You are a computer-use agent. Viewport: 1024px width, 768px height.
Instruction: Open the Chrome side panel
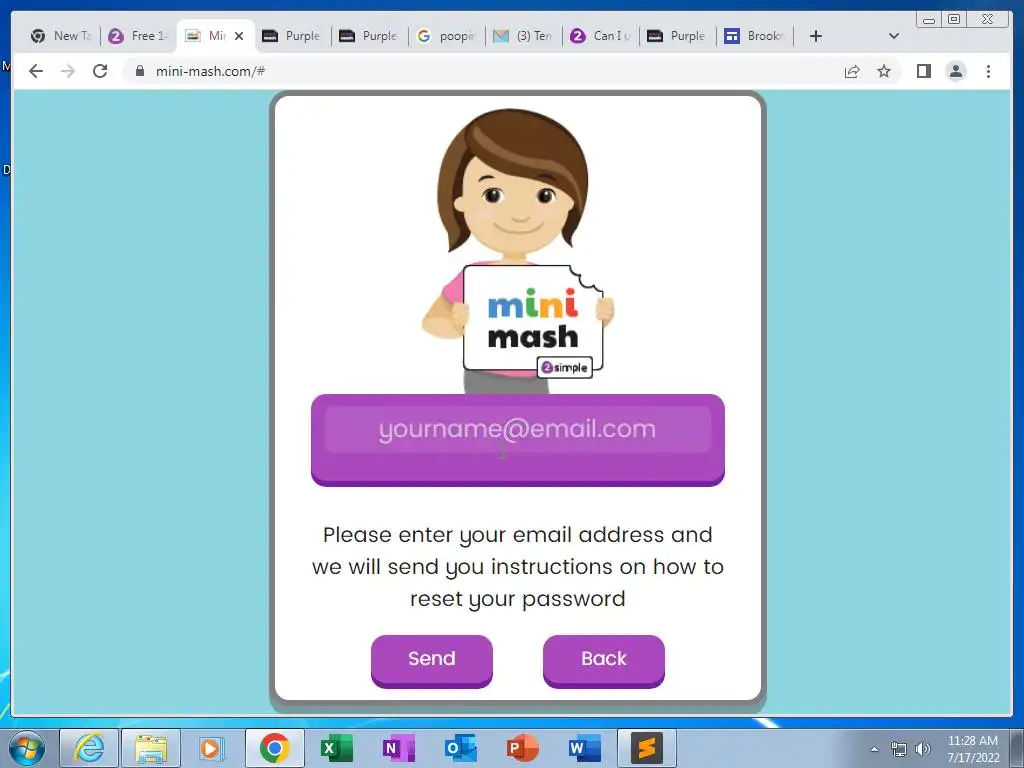(923, 71)
